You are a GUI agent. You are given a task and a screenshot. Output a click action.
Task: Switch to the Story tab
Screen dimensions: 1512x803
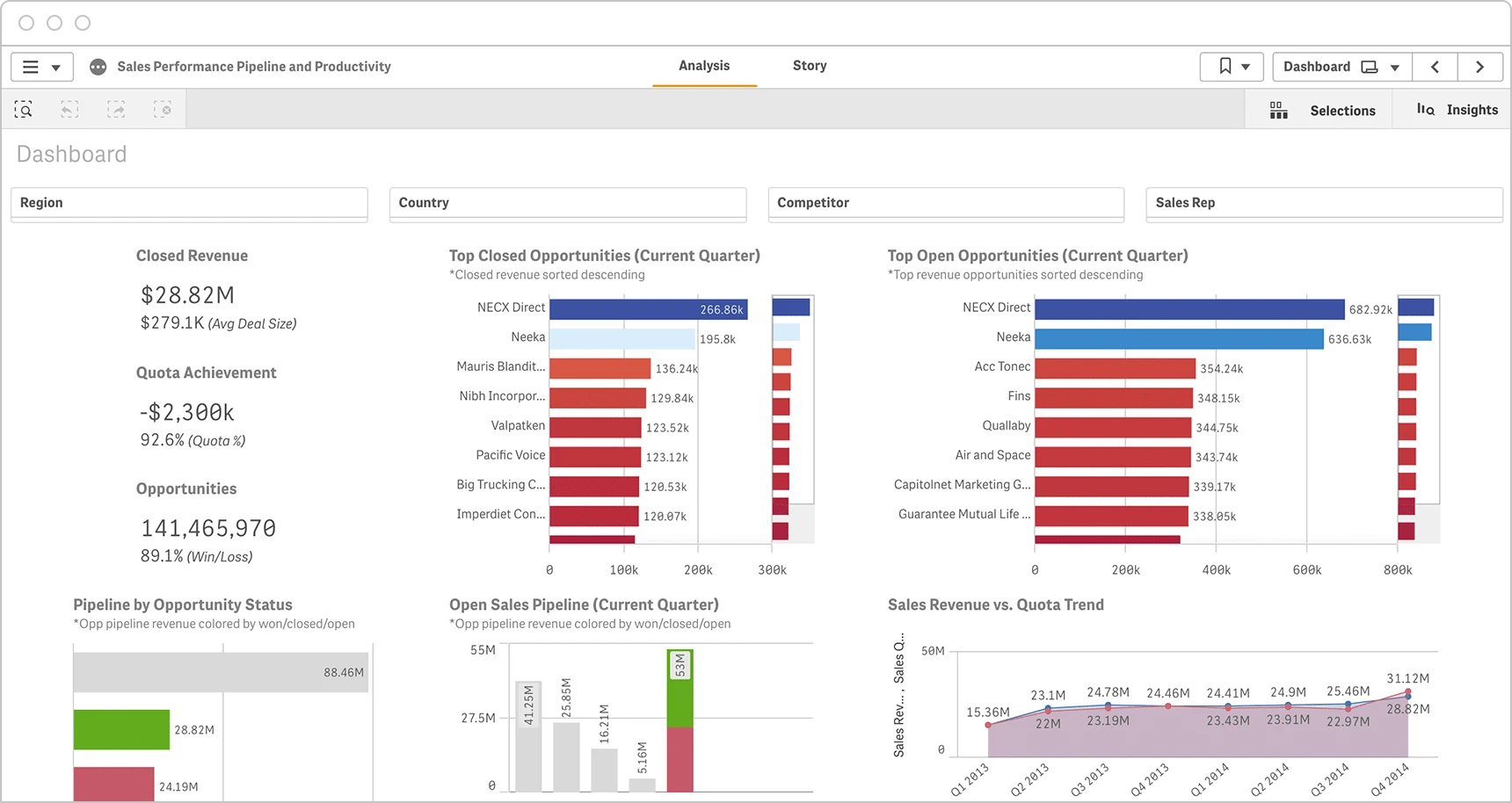pos(810,66)
